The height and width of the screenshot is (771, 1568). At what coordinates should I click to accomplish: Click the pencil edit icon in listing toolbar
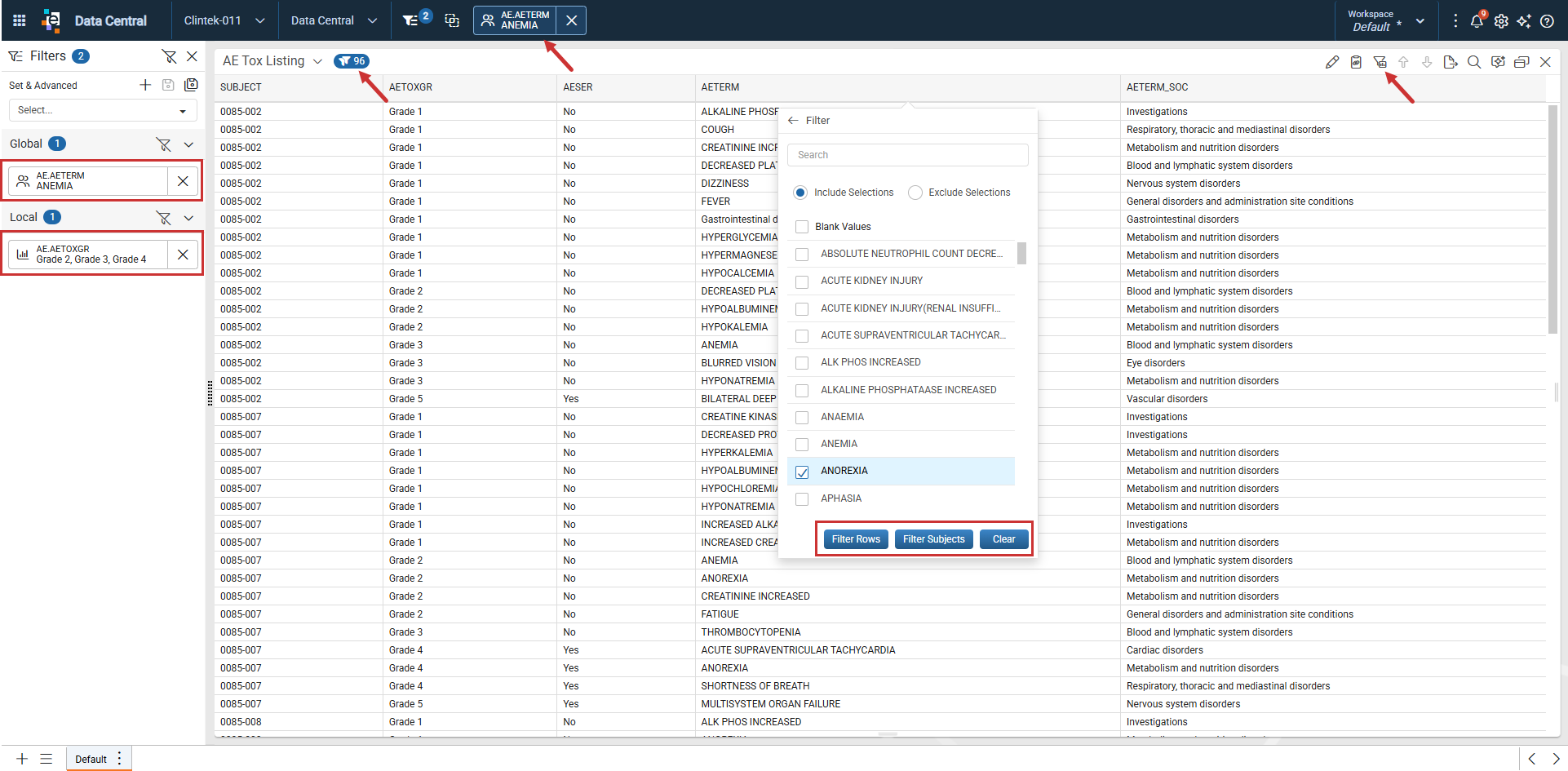[1332, 62]
